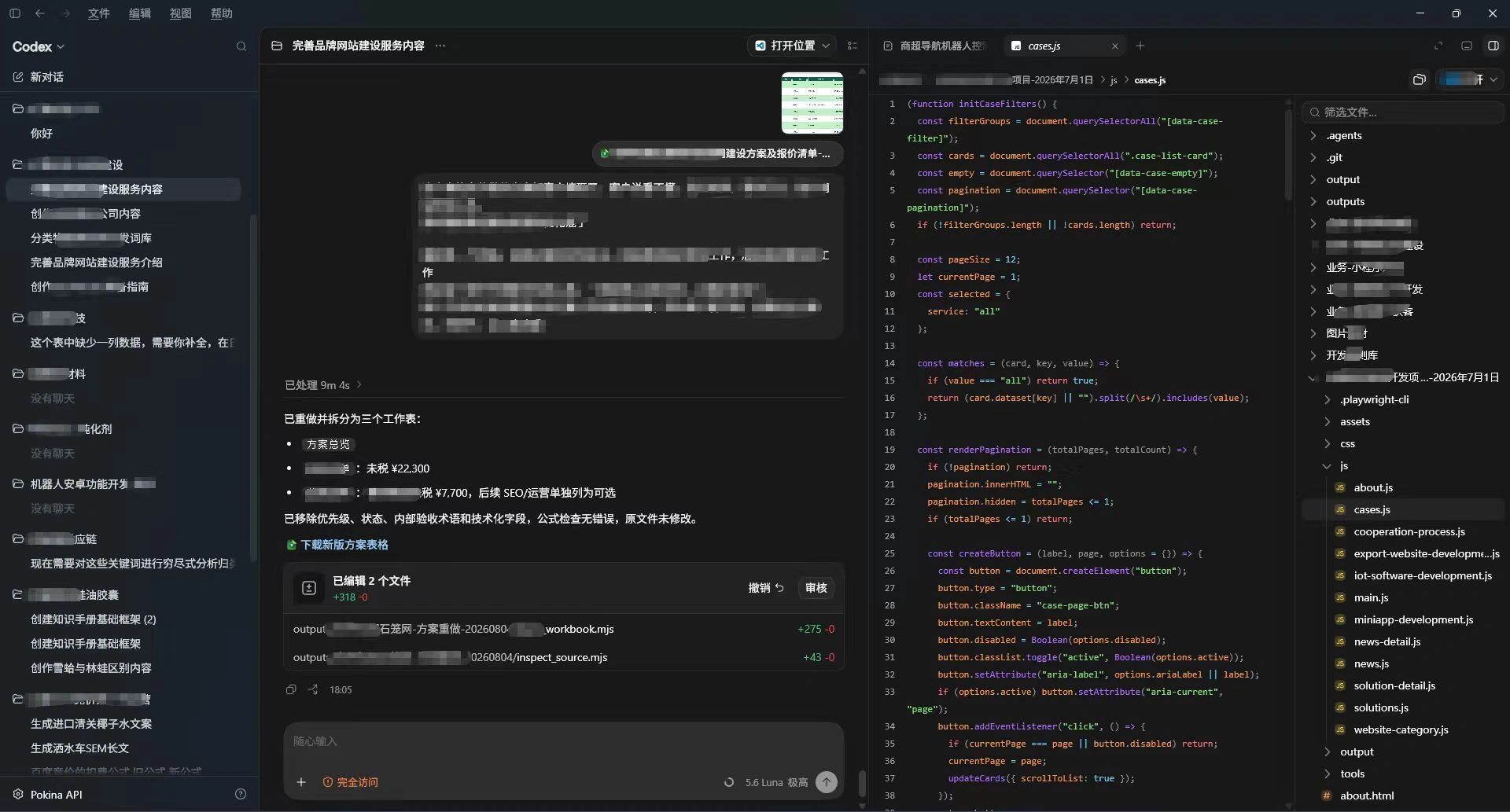Add attachment with the plus icon
The width and height of the screenshot is (1510, 812).
301,782
